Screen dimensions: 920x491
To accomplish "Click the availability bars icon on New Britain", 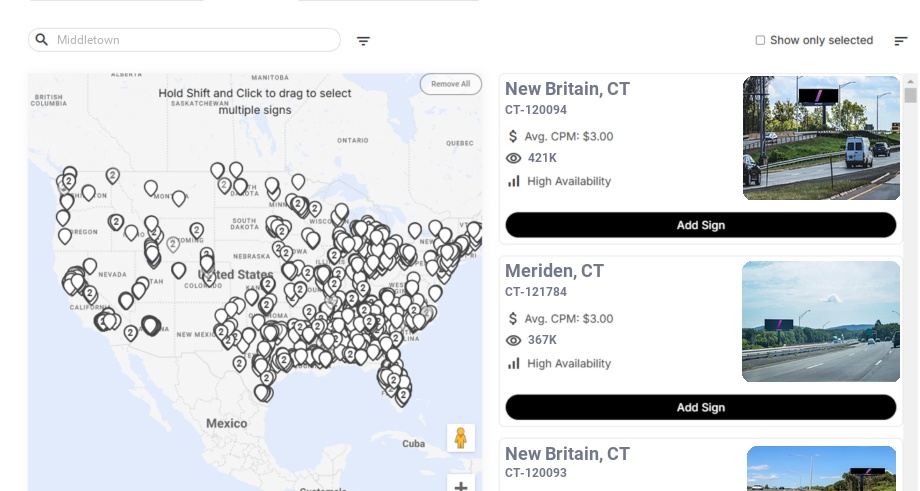I will (514, 181).
